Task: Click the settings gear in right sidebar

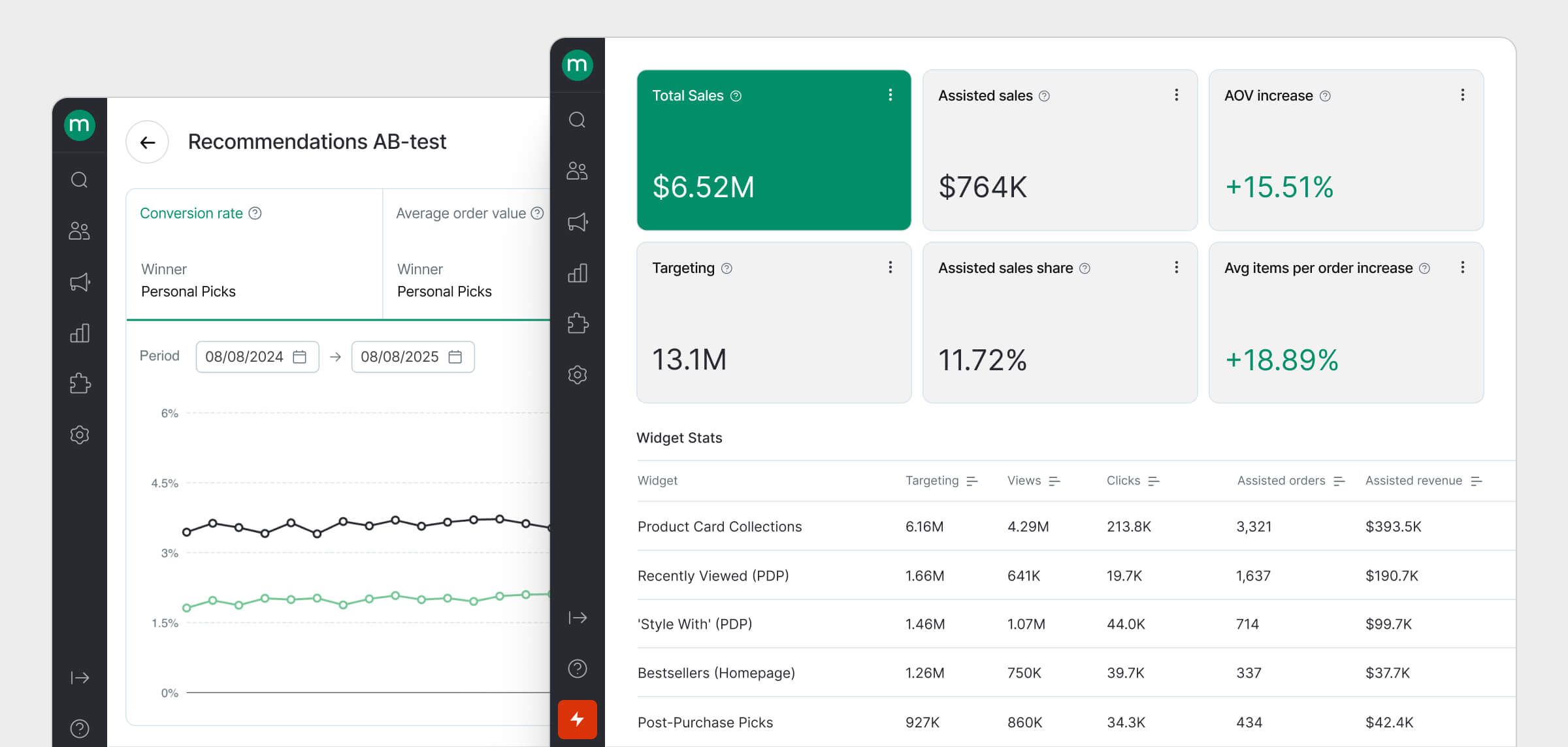Action: point(578,375)
